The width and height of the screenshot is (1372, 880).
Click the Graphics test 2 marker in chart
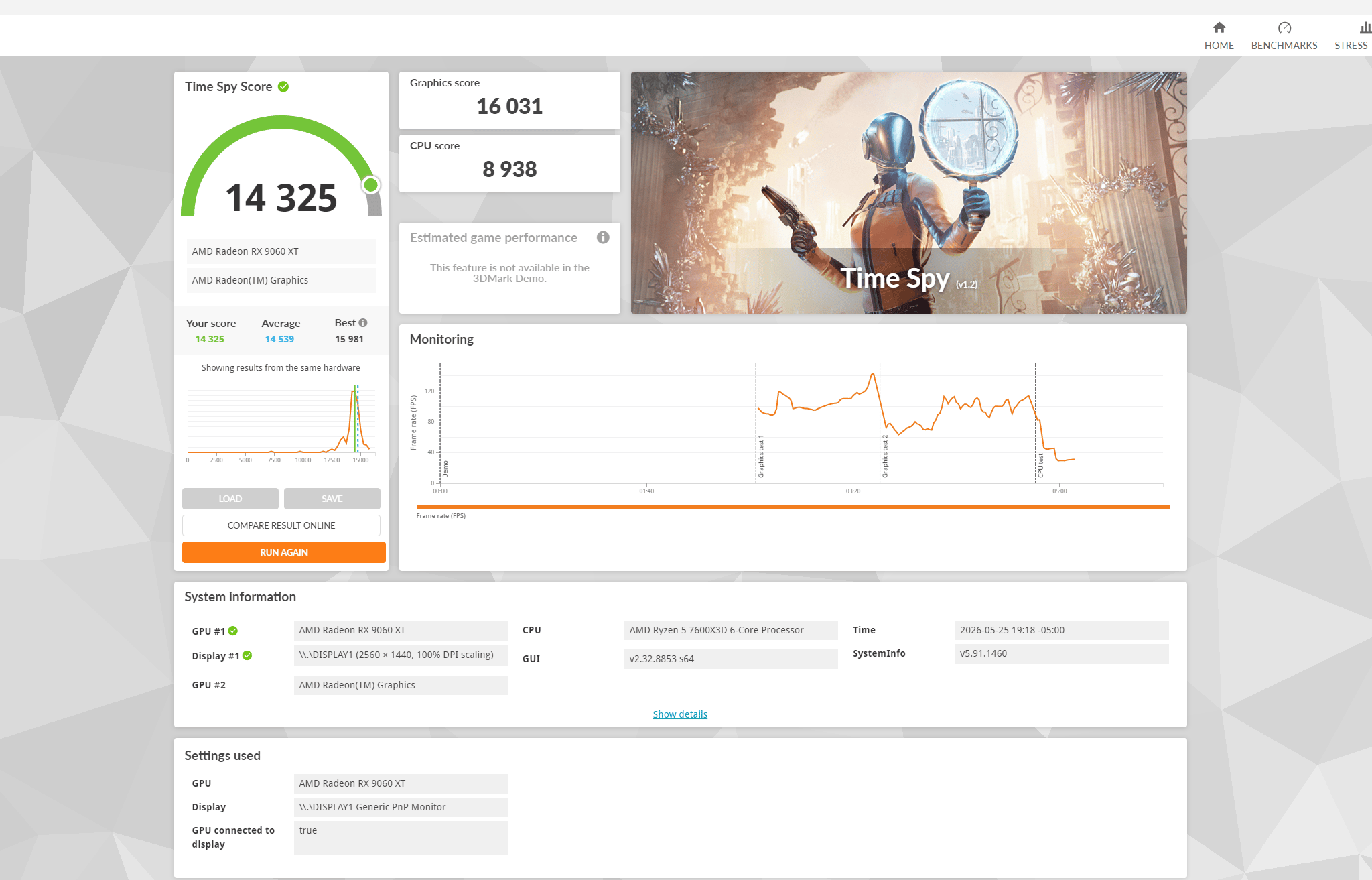(x=885, y=457)
